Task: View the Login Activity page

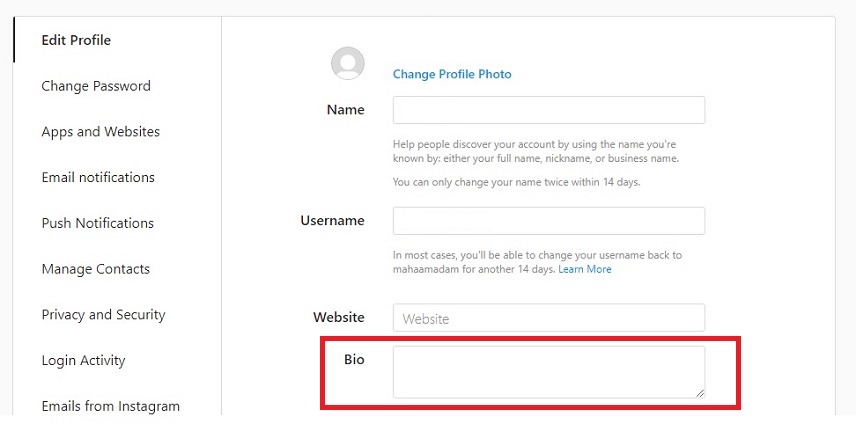Action: click(84, 361)
